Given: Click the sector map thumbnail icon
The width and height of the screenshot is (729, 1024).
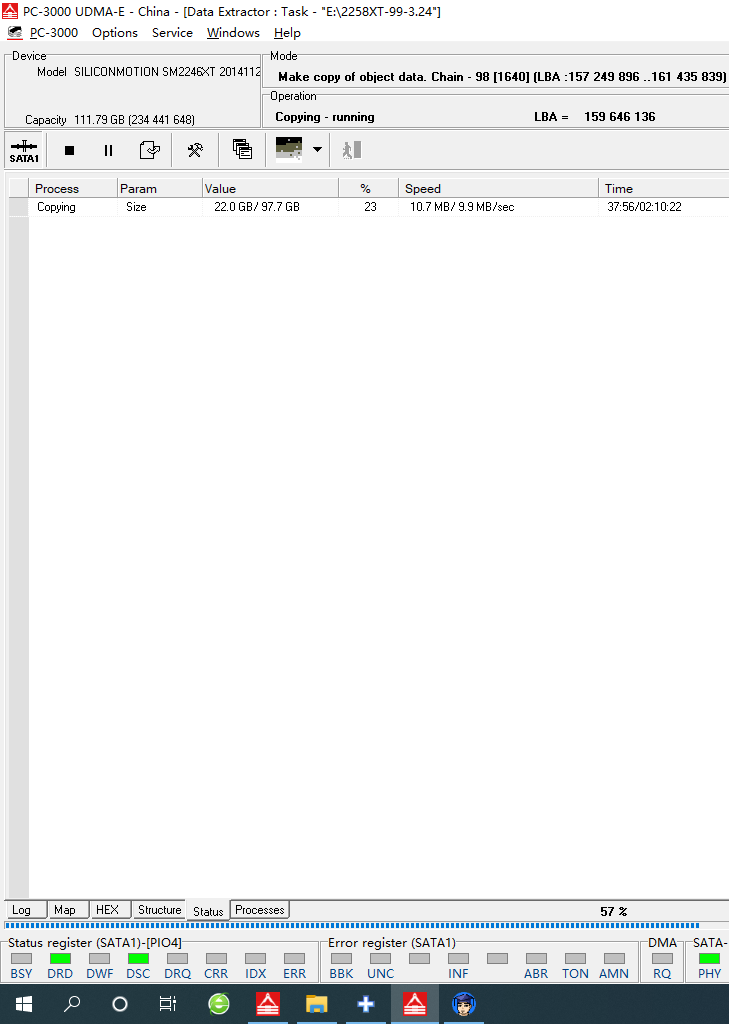Looking at the screenshot, I should 289,150.
